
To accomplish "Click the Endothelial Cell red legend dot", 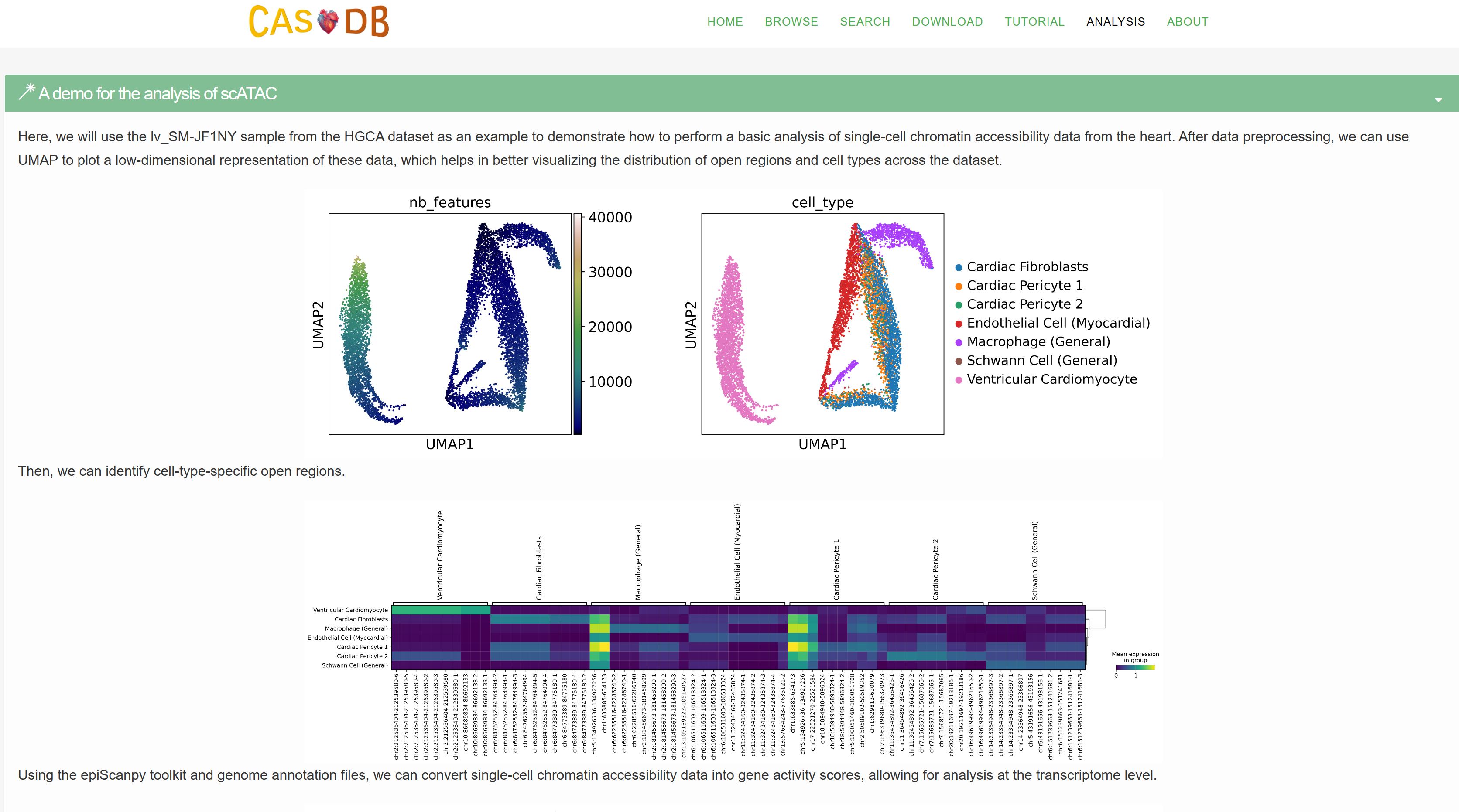I will (958, 324).
